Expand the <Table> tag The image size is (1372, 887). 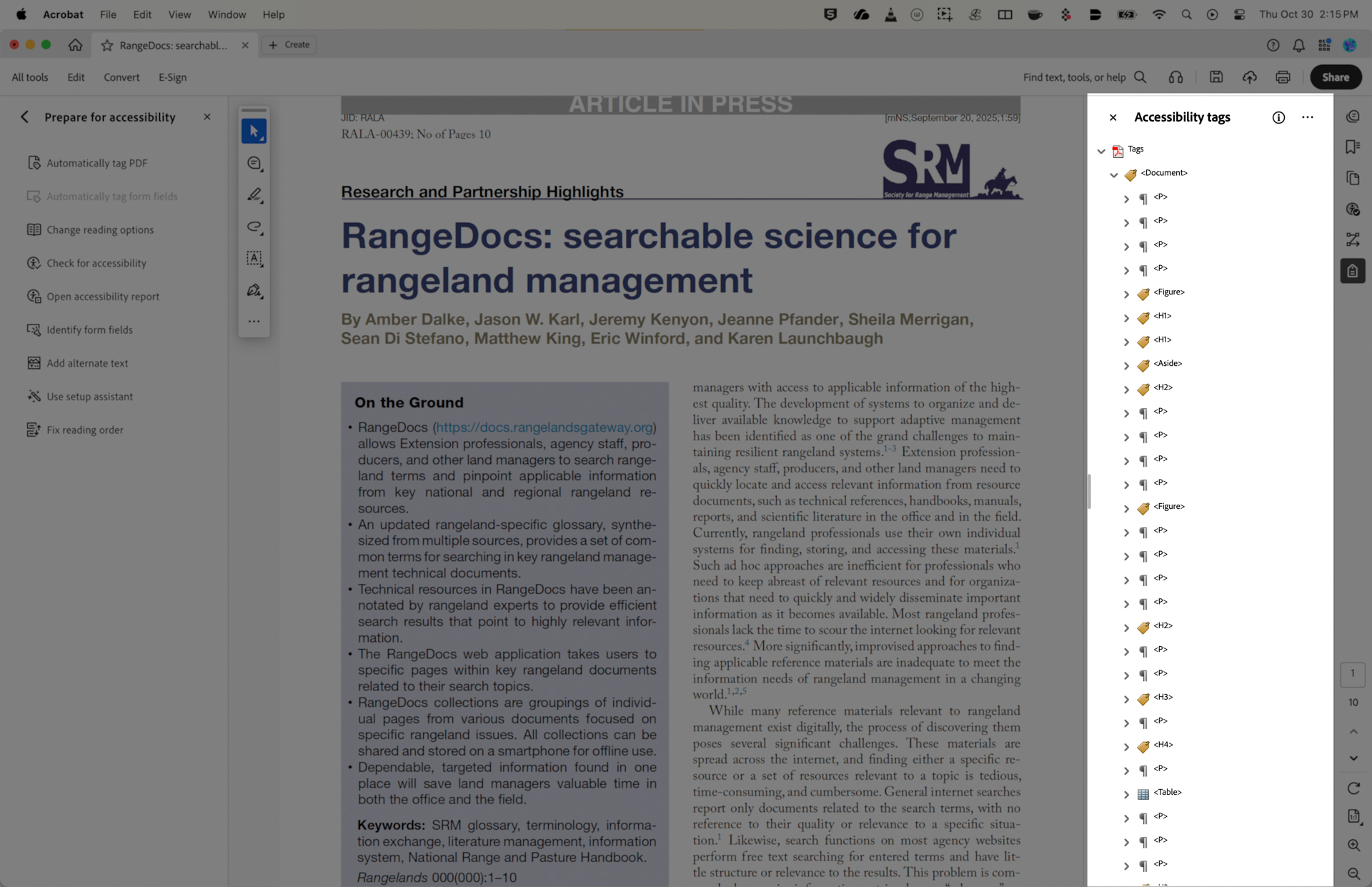click(1127, 795)
